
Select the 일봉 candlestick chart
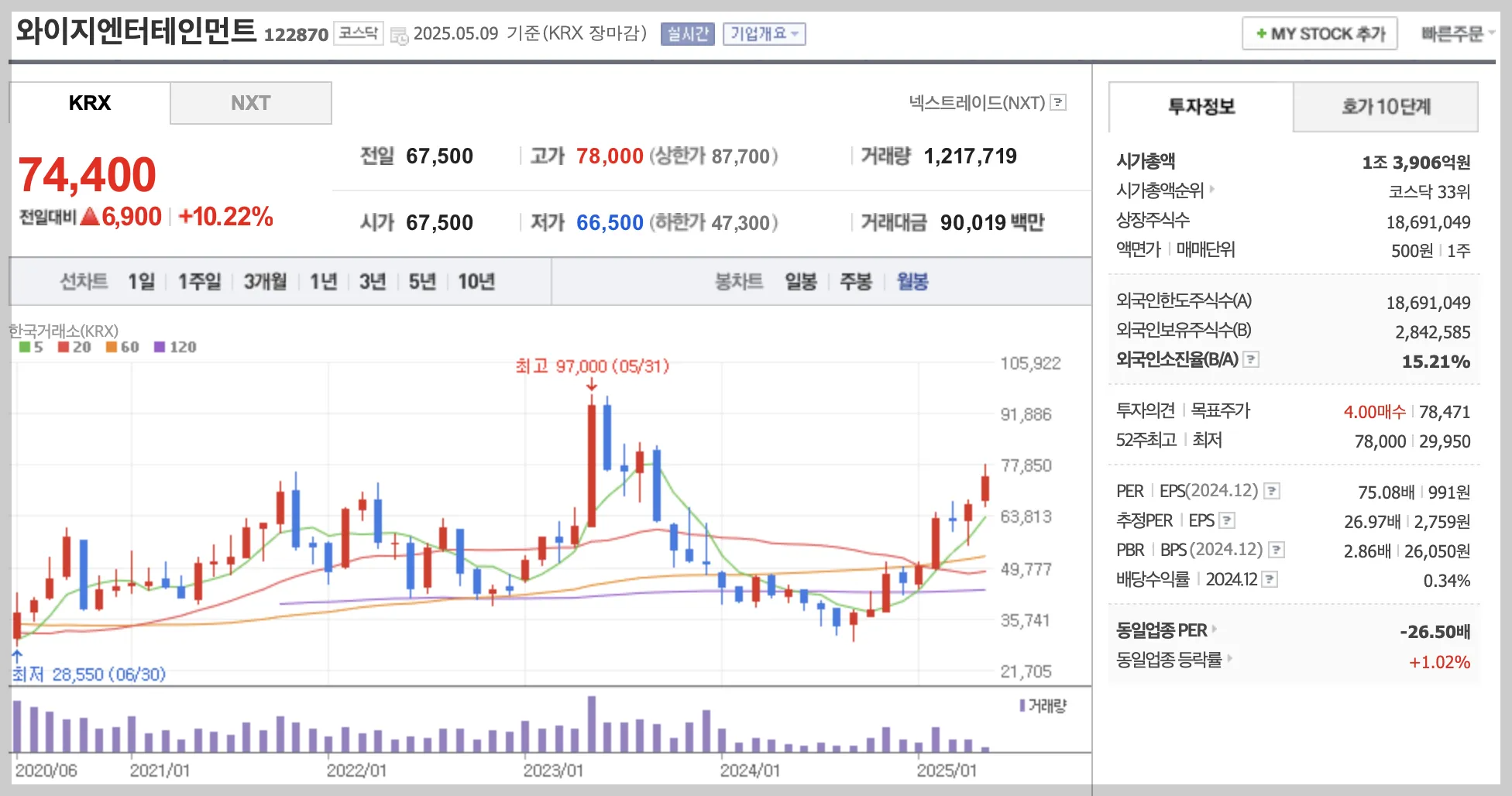click(x=801, y=282)
